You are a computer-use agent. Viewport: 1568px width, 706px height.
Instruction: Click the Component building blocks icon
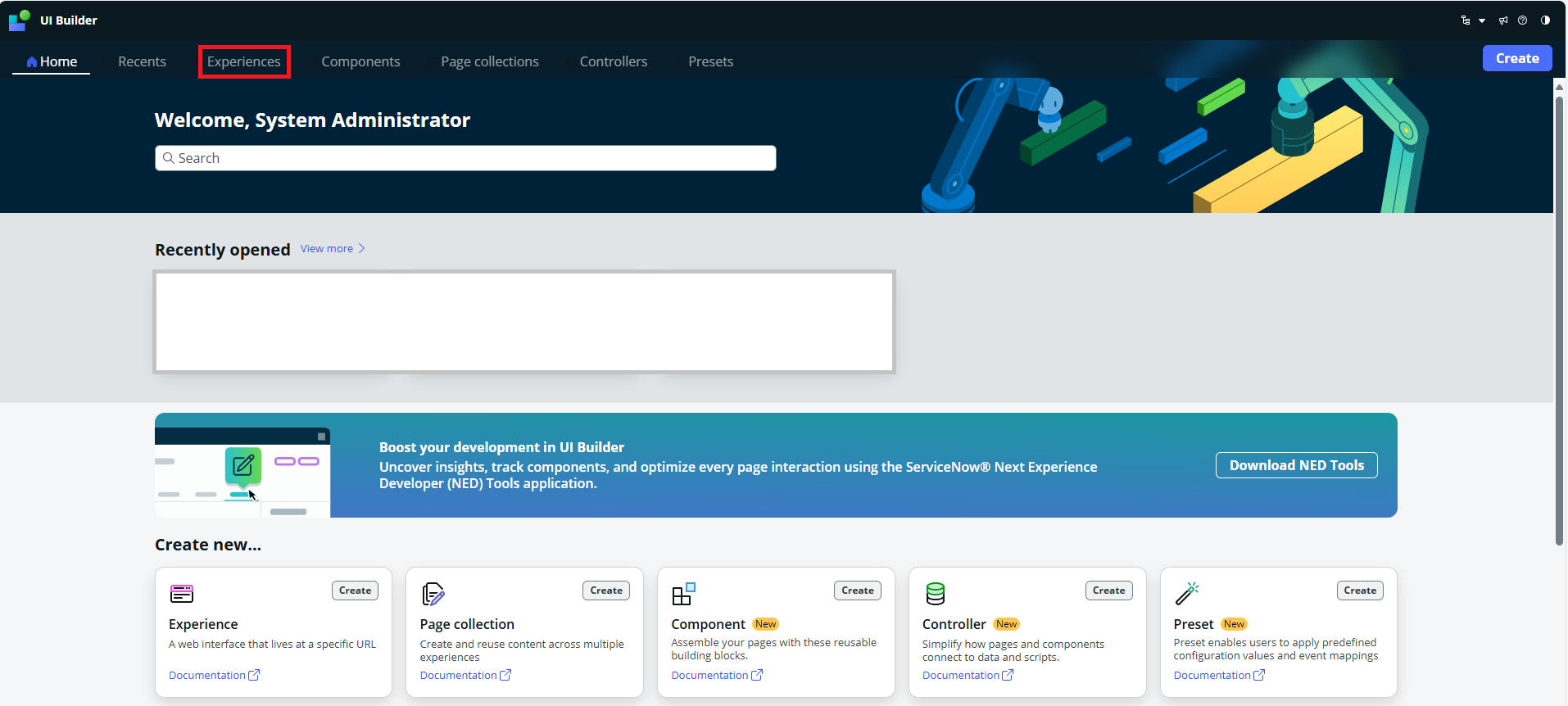point(683,593)
